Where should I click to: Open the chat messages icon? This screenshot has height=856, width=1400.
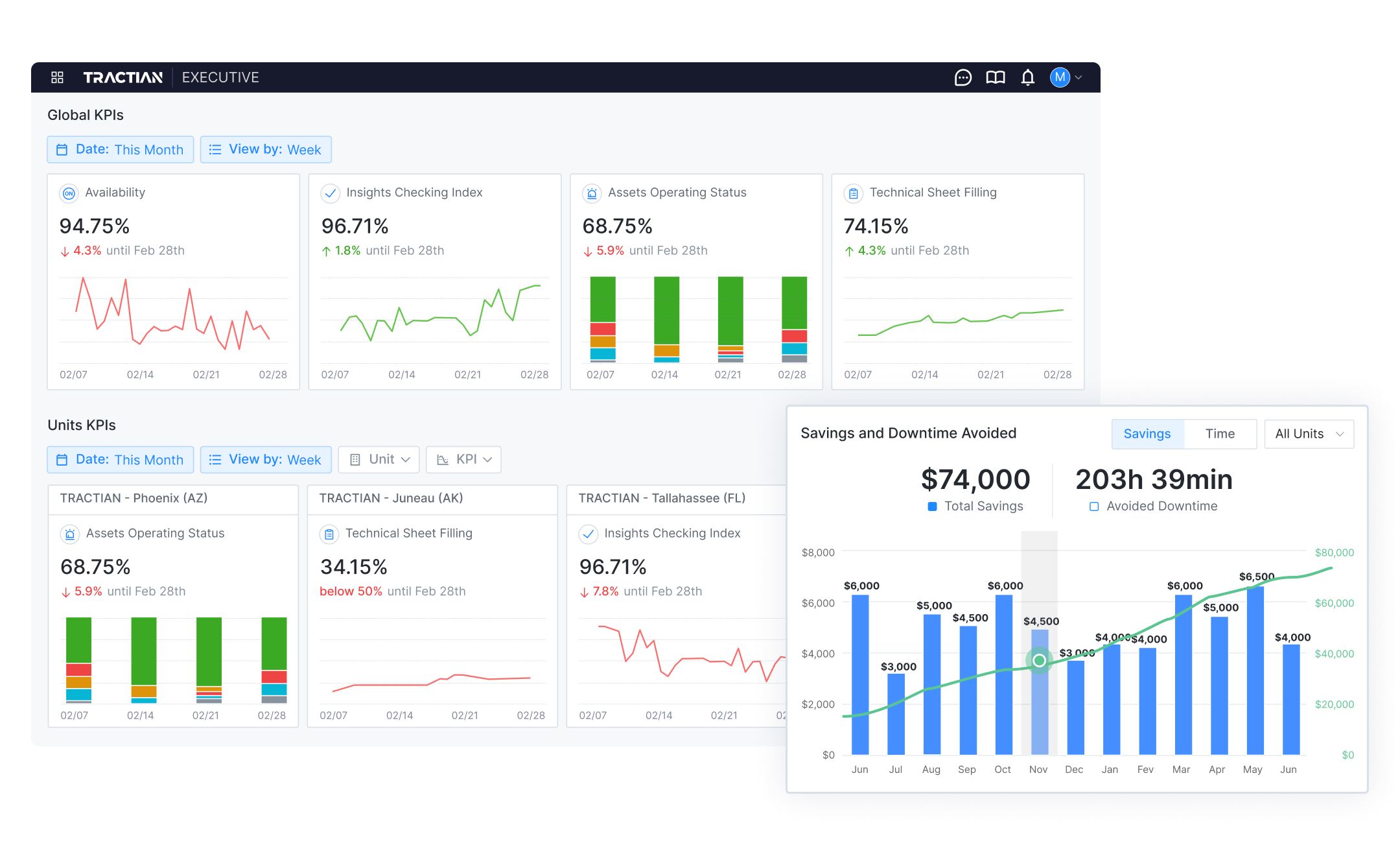coord(963,78)
